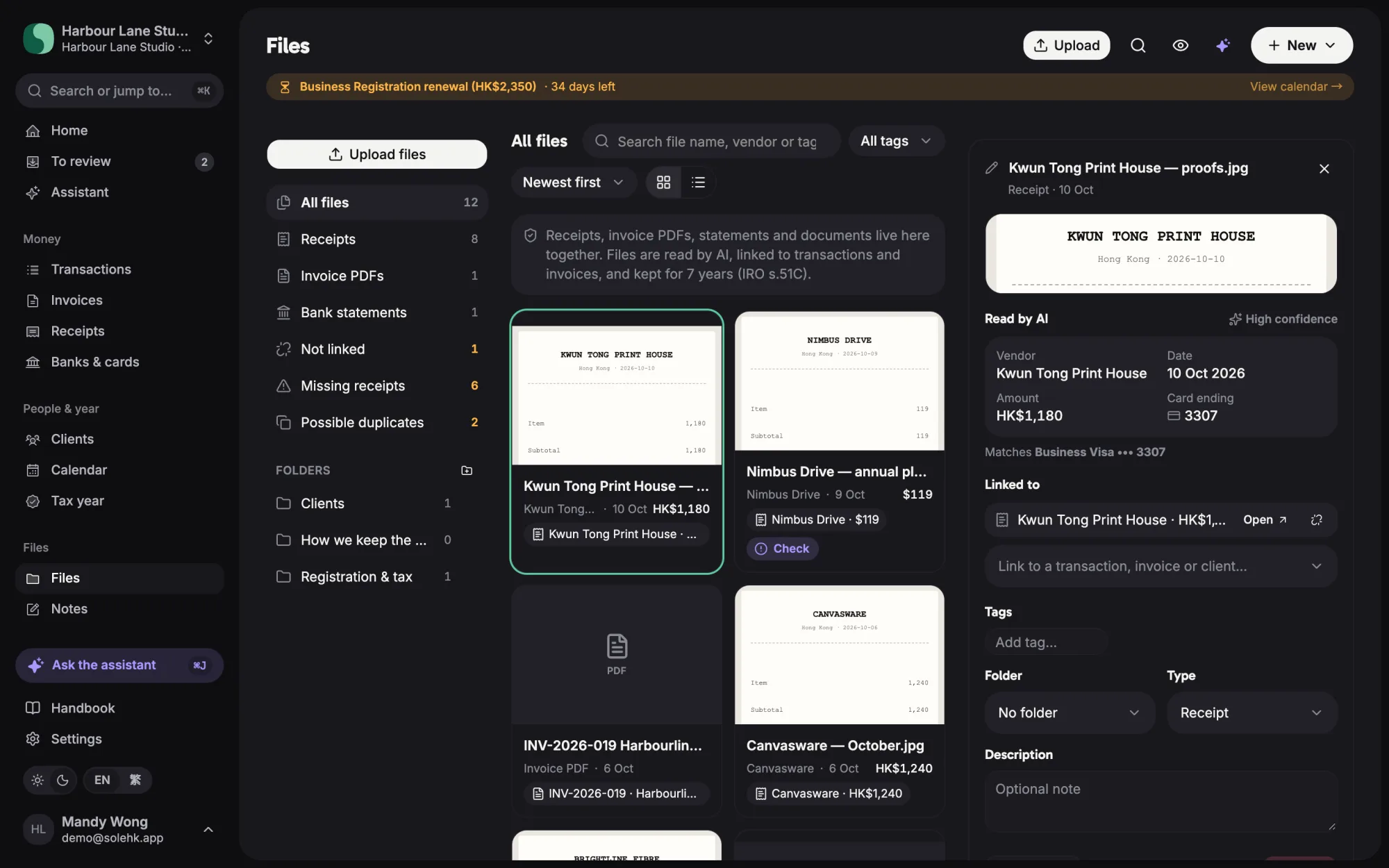Click the search magnifier icon in header
Viewport: 1389px width, 868px height.
pos(1138,45)
